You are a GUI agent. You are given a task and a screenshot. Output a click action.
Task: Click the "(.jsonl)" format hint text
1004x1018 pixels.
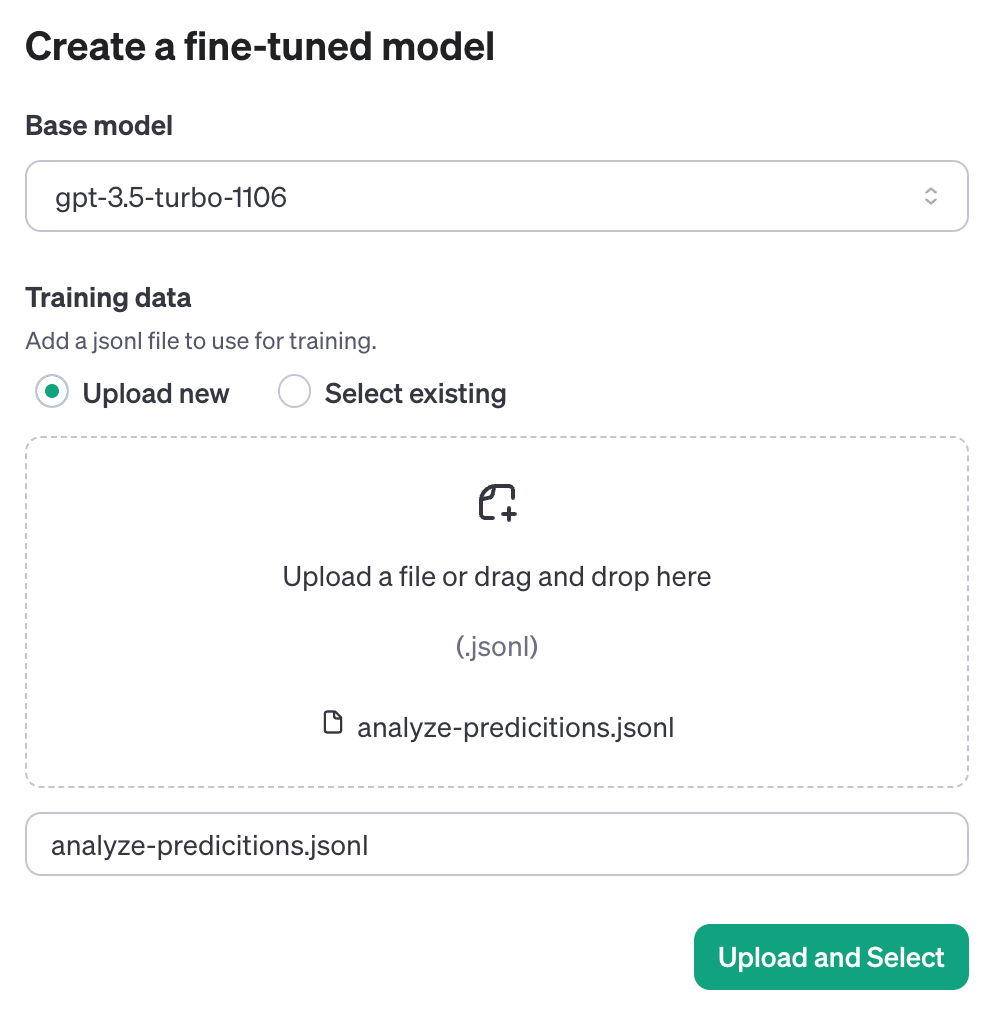click(497, 647)
